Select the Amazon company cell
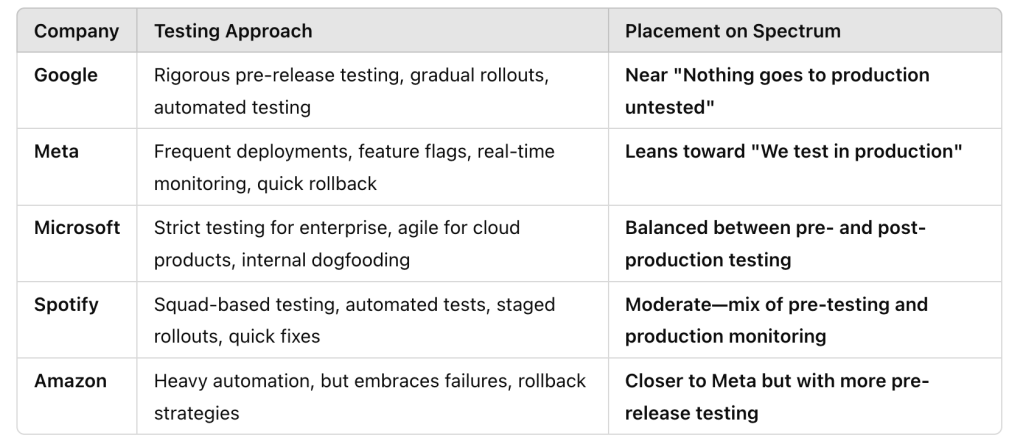 coord(70,381)
